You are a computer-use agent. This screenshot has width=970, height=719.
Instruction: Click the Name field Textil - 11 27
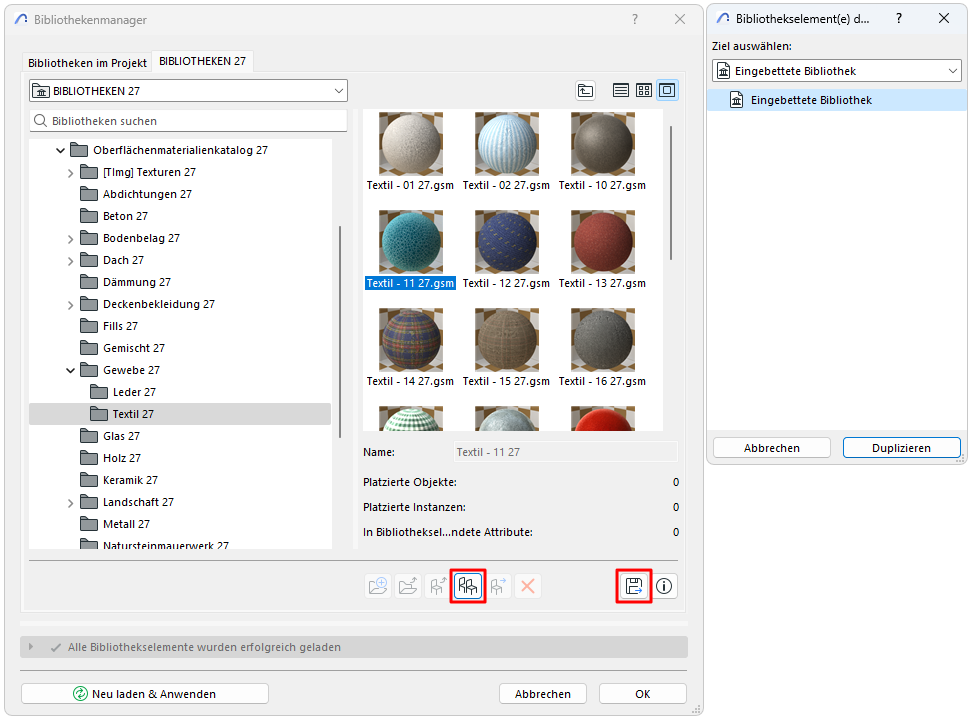pos(565,452)
